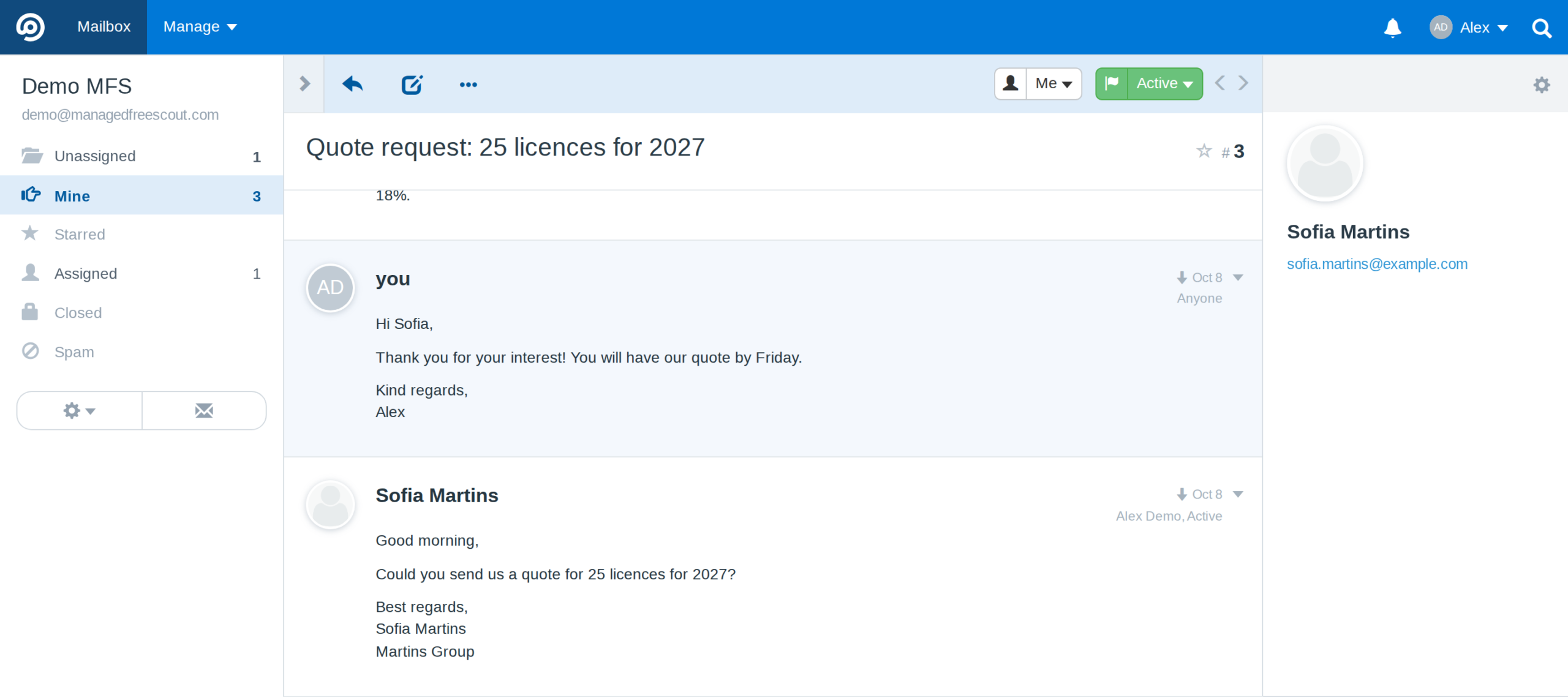
Task: Click 'Alex Demo, Active' status text
Action: click(1169, 516)
